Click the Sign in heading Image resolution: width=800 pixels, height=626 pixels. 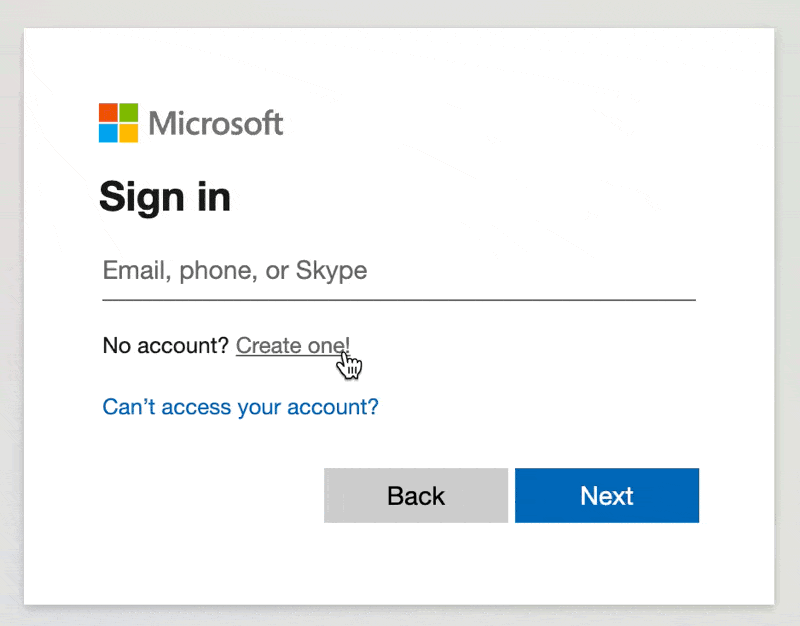pos(165,197)
